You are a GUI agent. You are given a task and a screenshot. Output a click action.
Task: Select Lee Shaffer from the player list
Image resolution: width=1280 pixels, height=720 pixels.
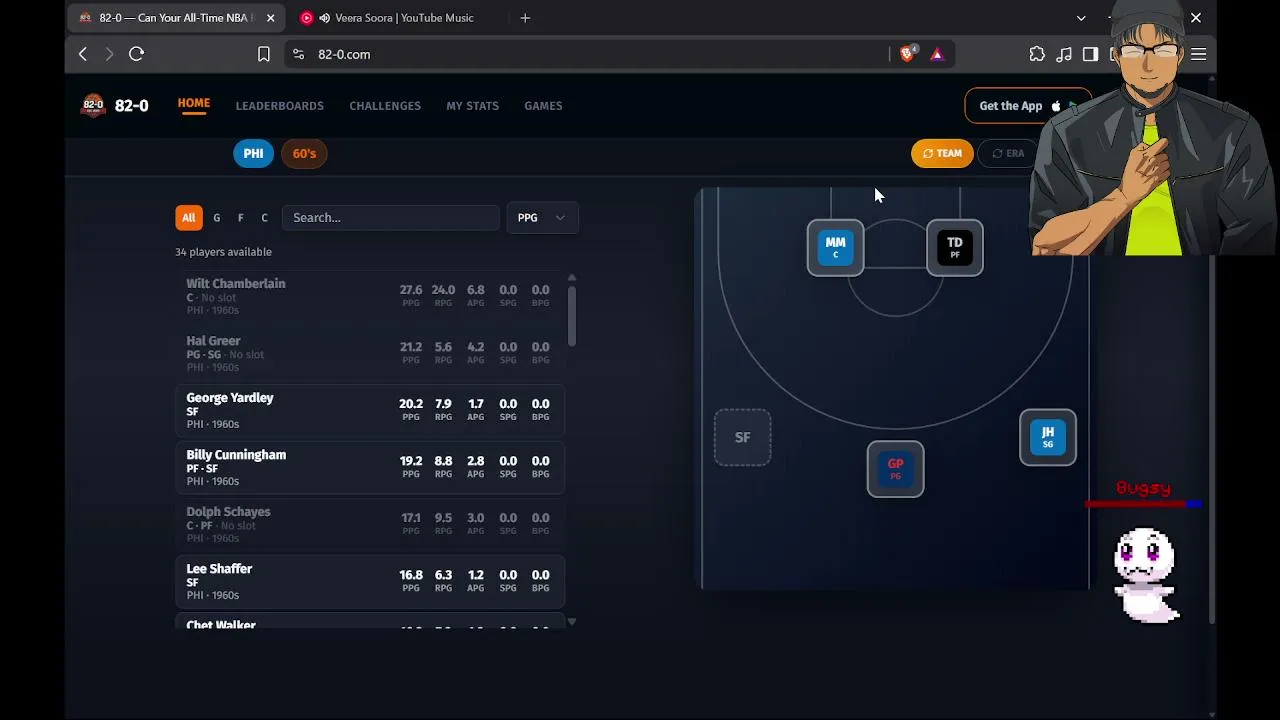tap(370, 582)
